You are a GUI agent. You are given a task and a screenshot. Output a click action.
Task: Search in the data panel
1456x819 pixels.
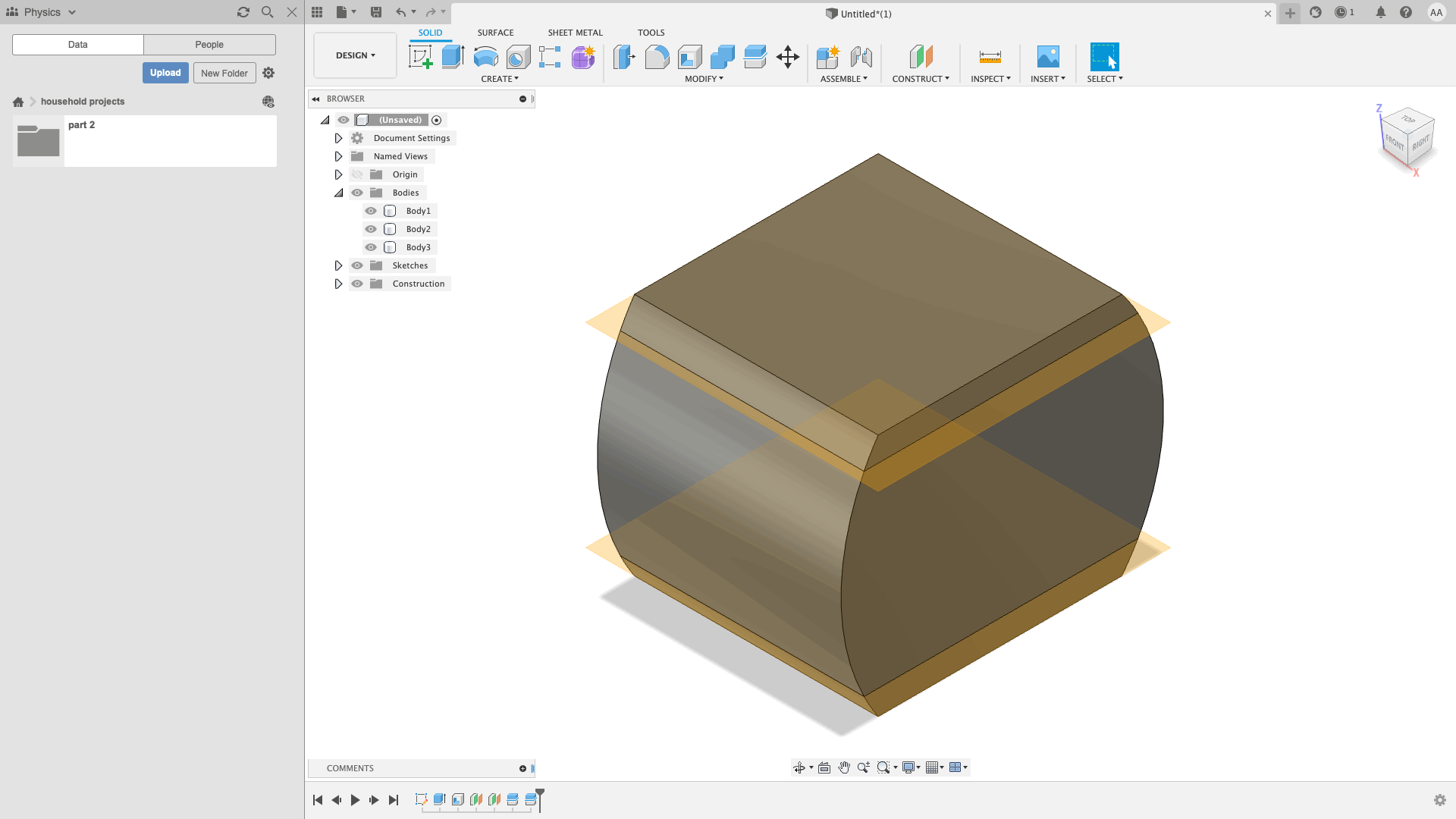click(268, 12)
